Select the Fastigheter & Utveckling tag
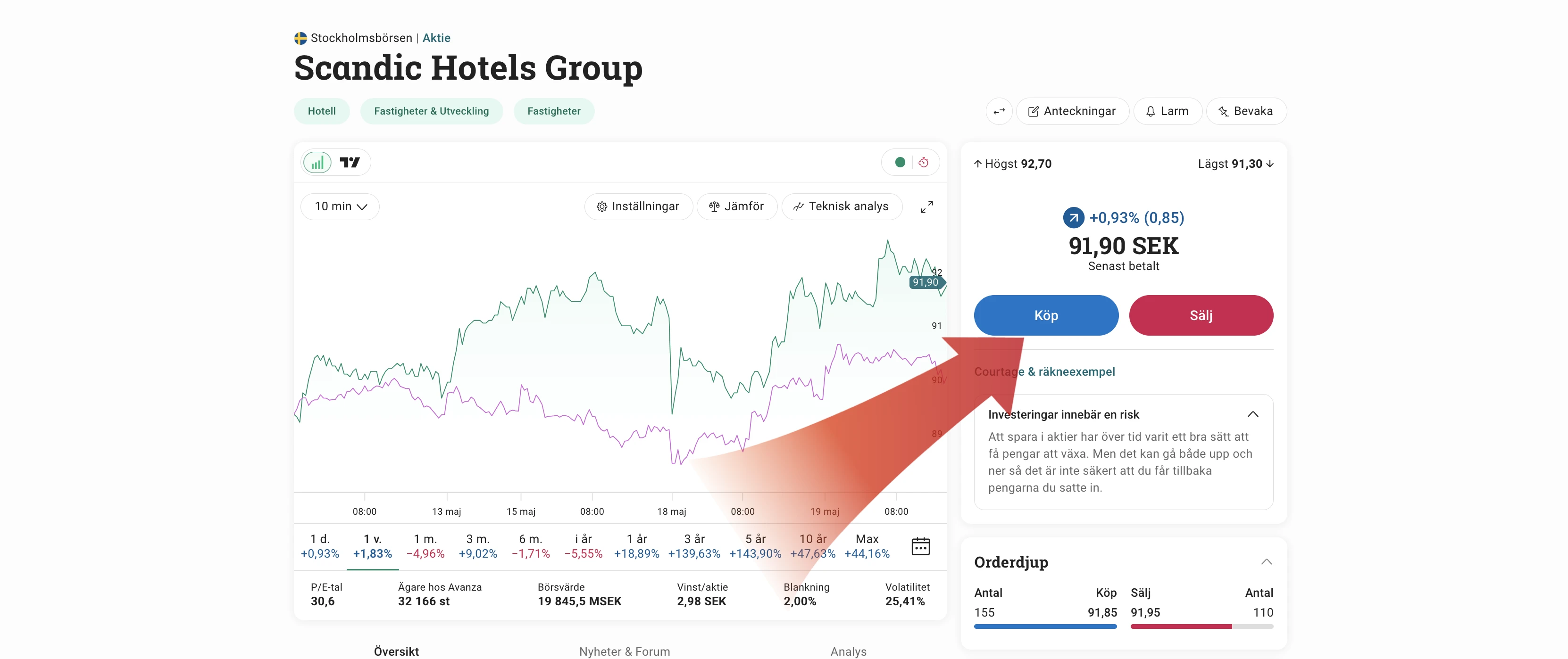Image resolution: width=1568 pixels, height=659 pixels. pos(431,111)
